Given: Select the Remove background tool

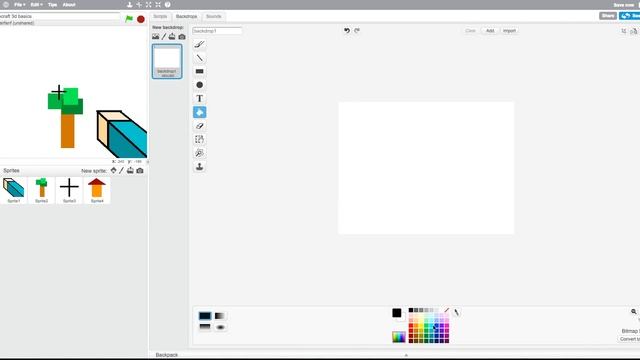Looking at the screenshot, I should click(199, 153).
